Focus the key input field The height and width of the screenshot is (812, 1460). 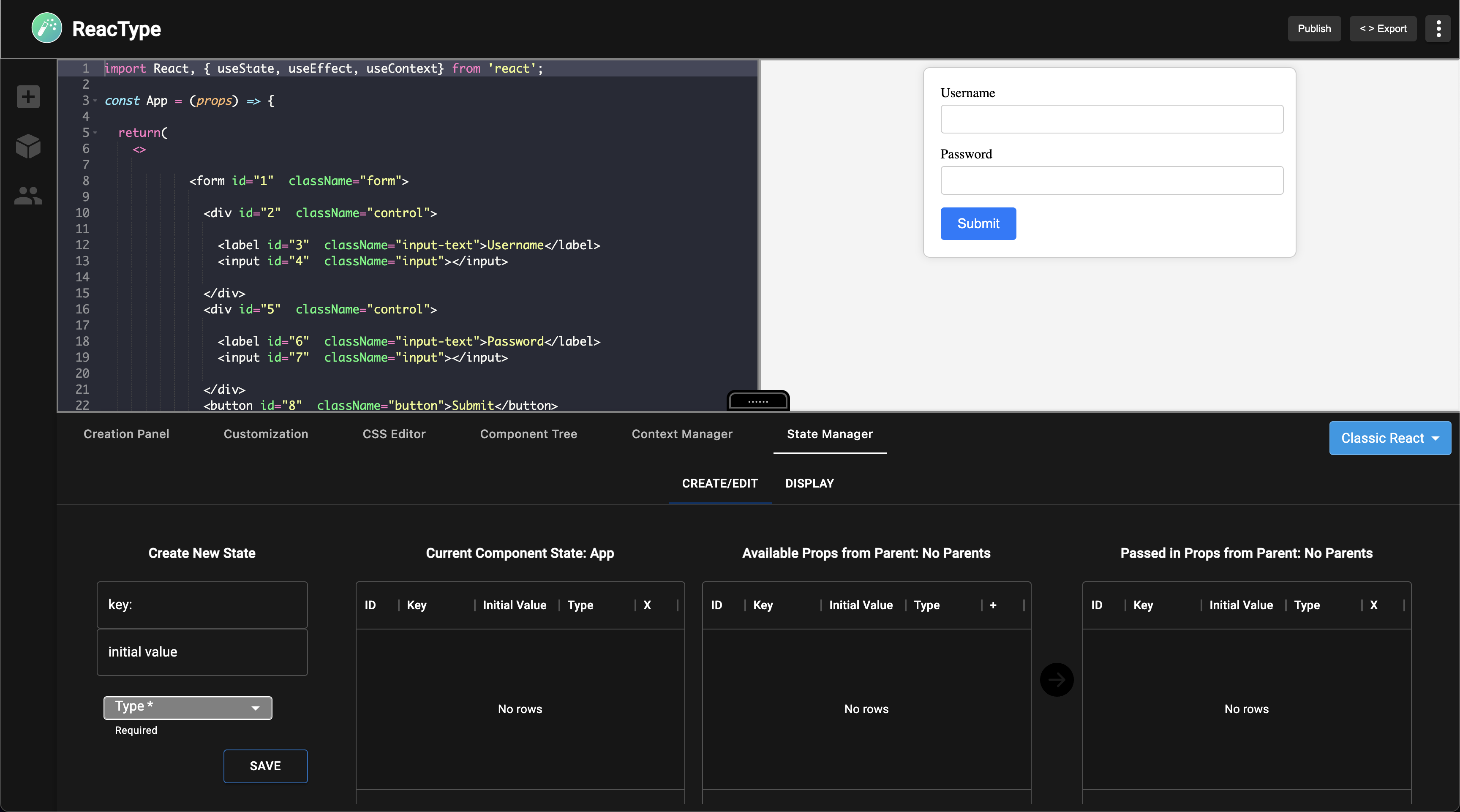(202, 605)
